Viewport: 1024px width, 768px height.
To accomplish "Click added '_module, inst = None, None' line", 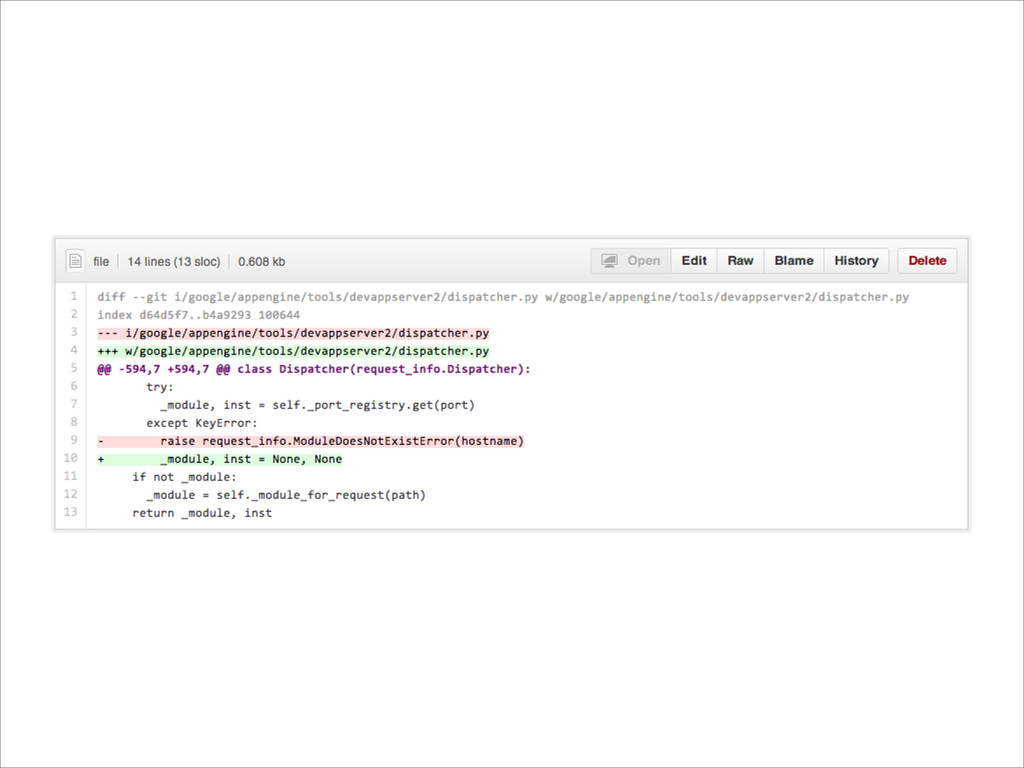I will [x=220, y=459].
